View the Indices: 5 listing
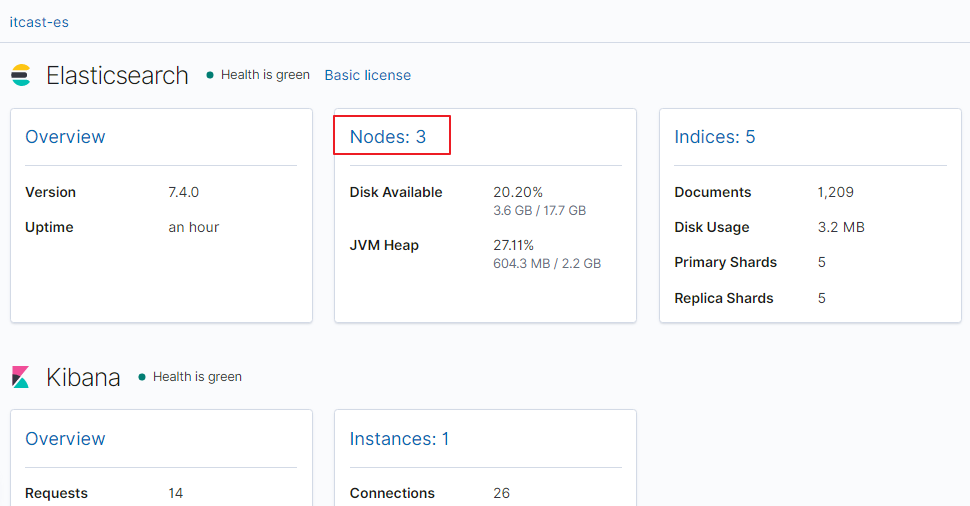 714,137
